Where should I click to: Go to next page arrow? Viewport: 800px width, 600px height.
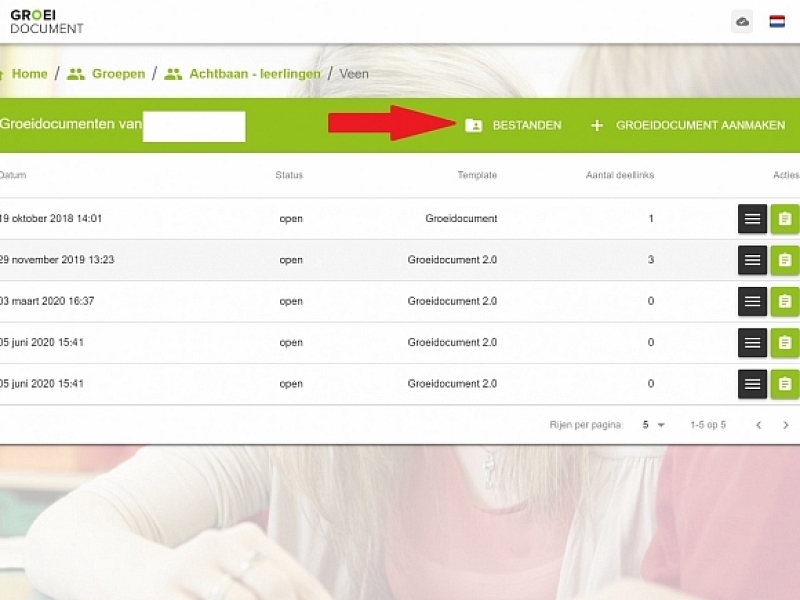pos(786,425)
